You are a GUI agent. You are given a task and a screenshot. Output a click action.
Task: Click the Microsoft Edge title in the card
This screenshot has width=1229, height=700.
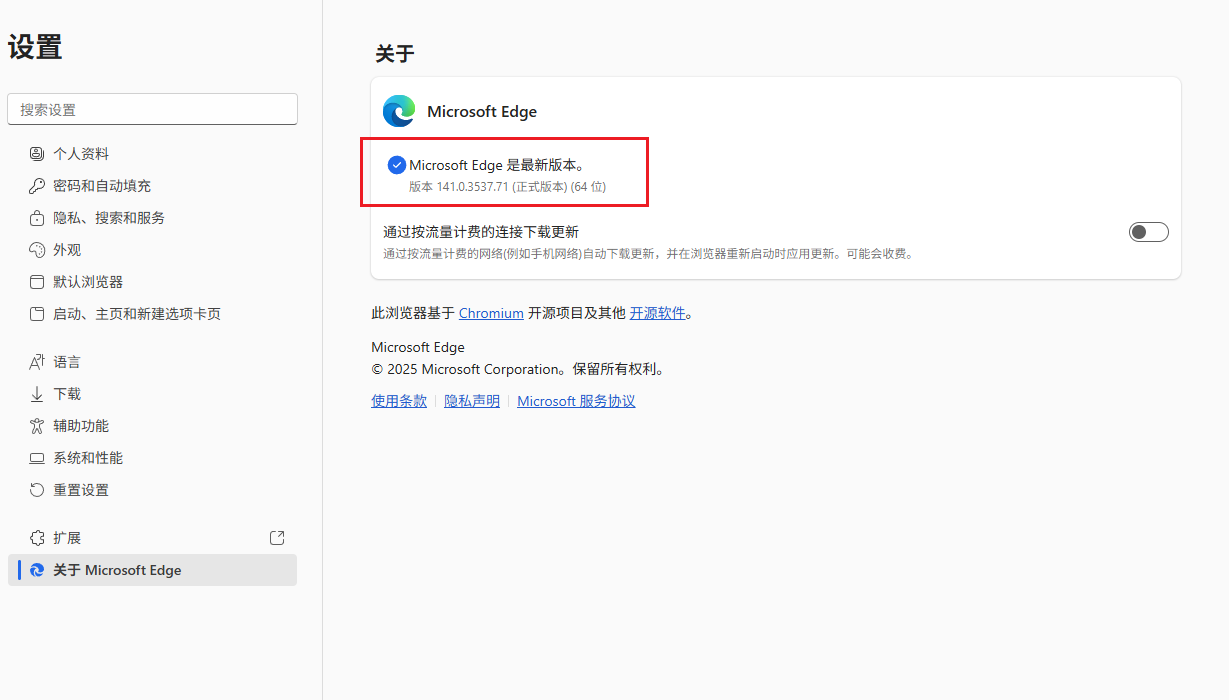click(x=482, y=112)
